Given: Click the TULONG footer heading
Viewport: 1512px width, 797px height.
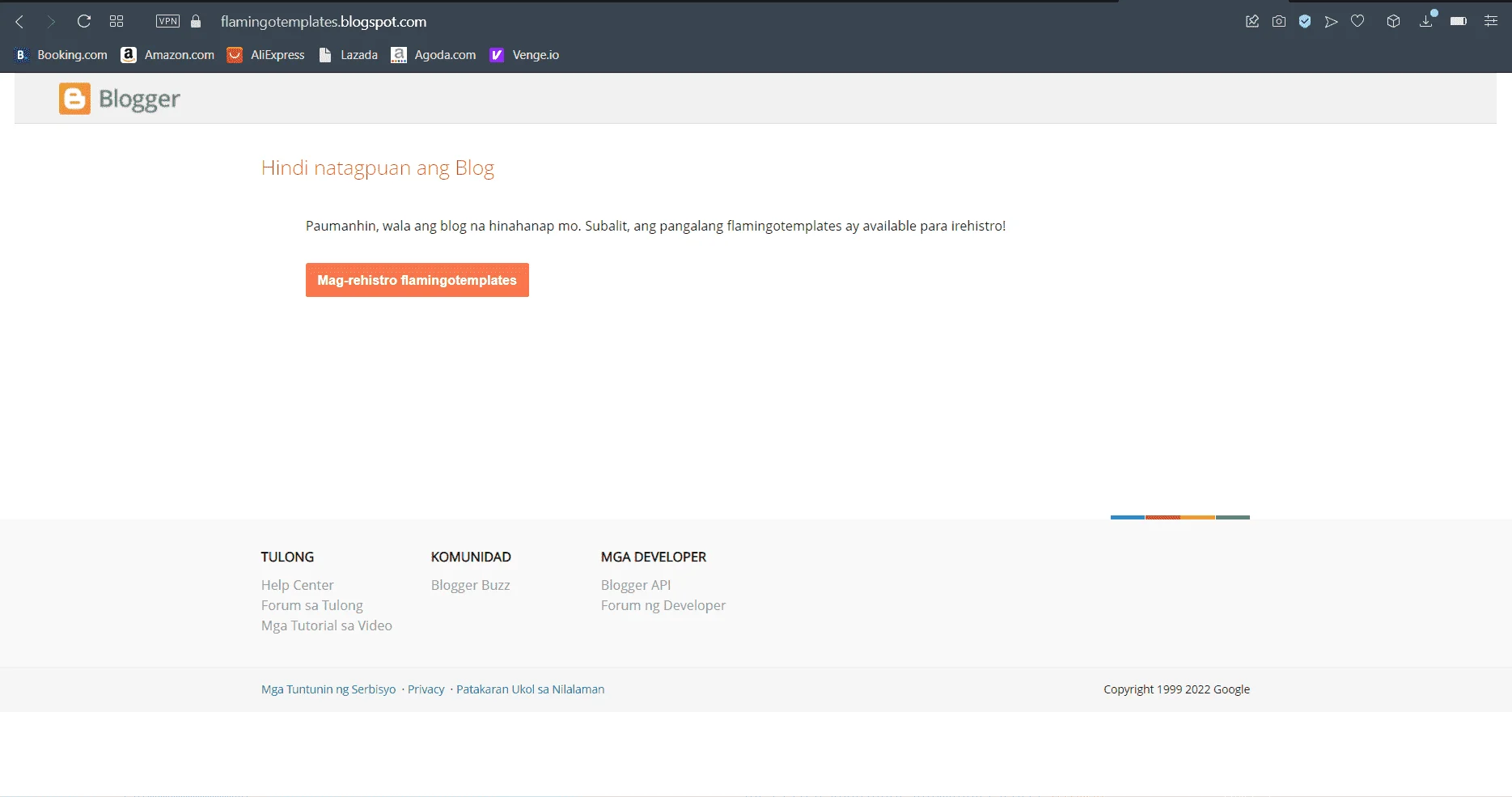Looking at the screenshot, I should 287,557.
